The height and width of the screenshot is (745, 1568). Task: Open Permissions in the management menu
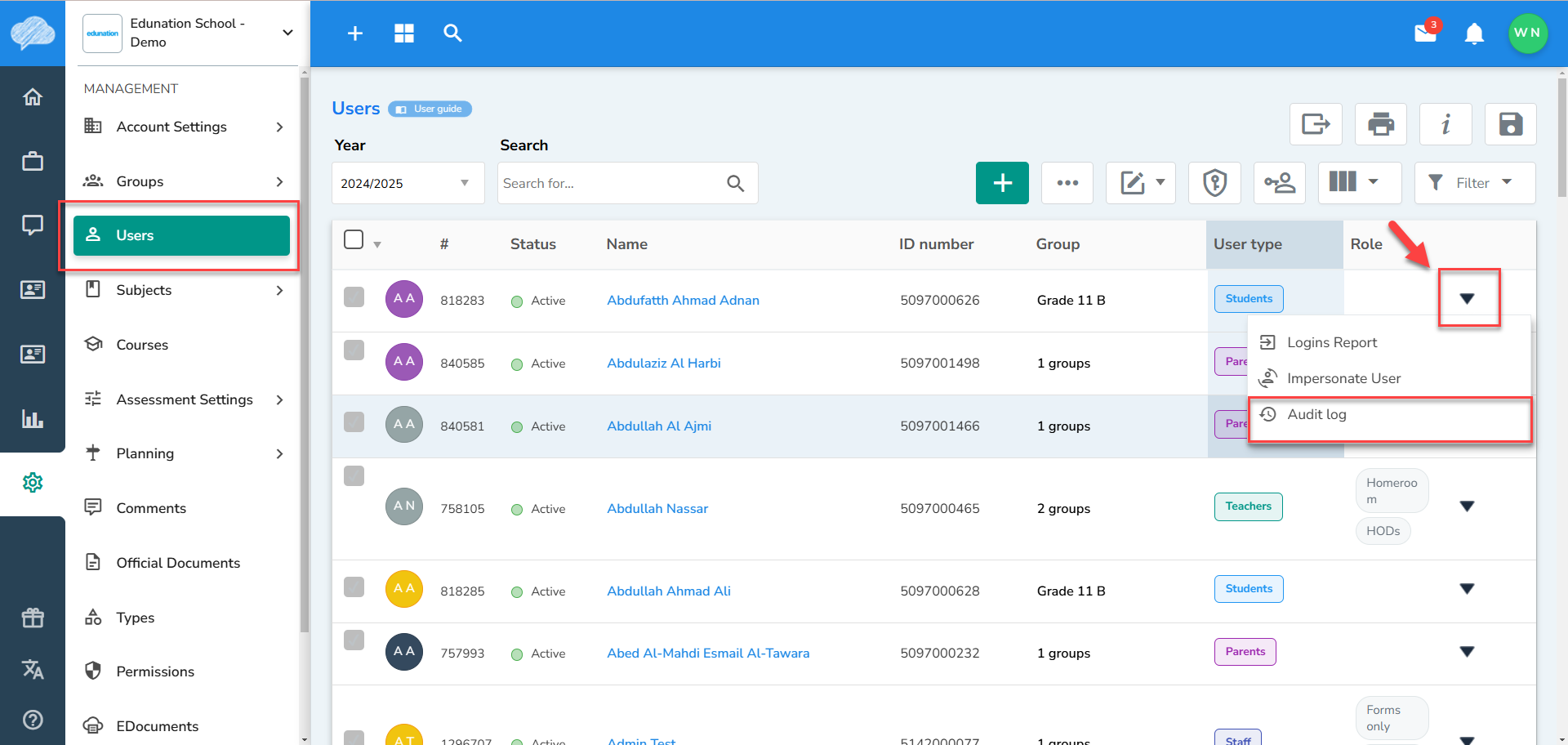point(184,671)
